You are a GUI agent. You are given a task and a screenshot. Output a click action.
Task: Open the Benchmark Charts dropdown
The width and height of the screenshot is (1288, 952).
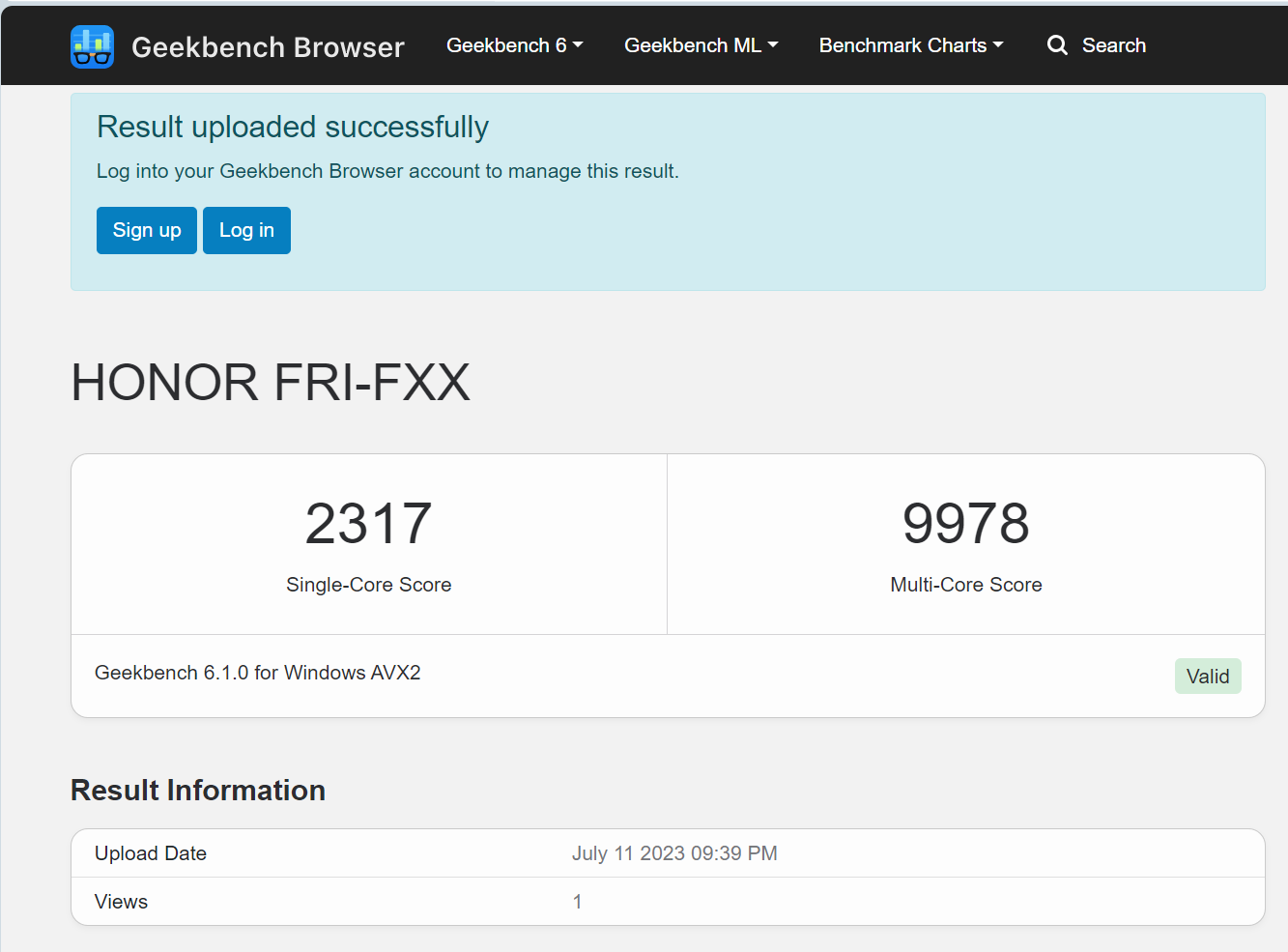tap(911, 45)
